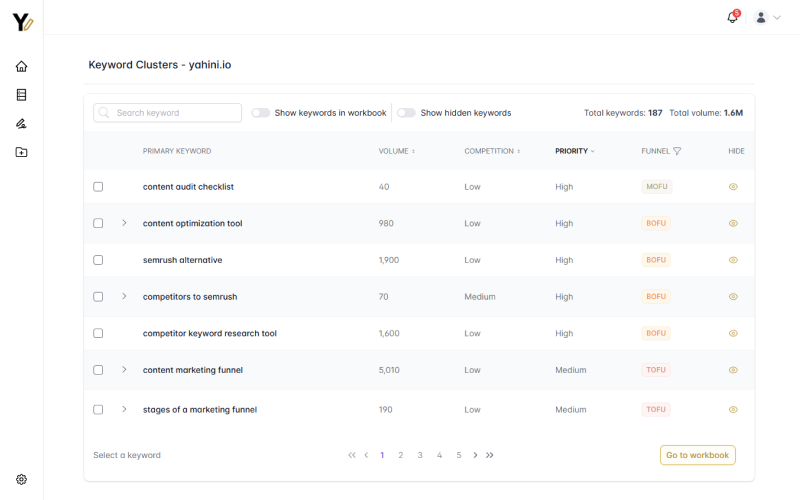Expand the content optimization tool cluster

124,223
